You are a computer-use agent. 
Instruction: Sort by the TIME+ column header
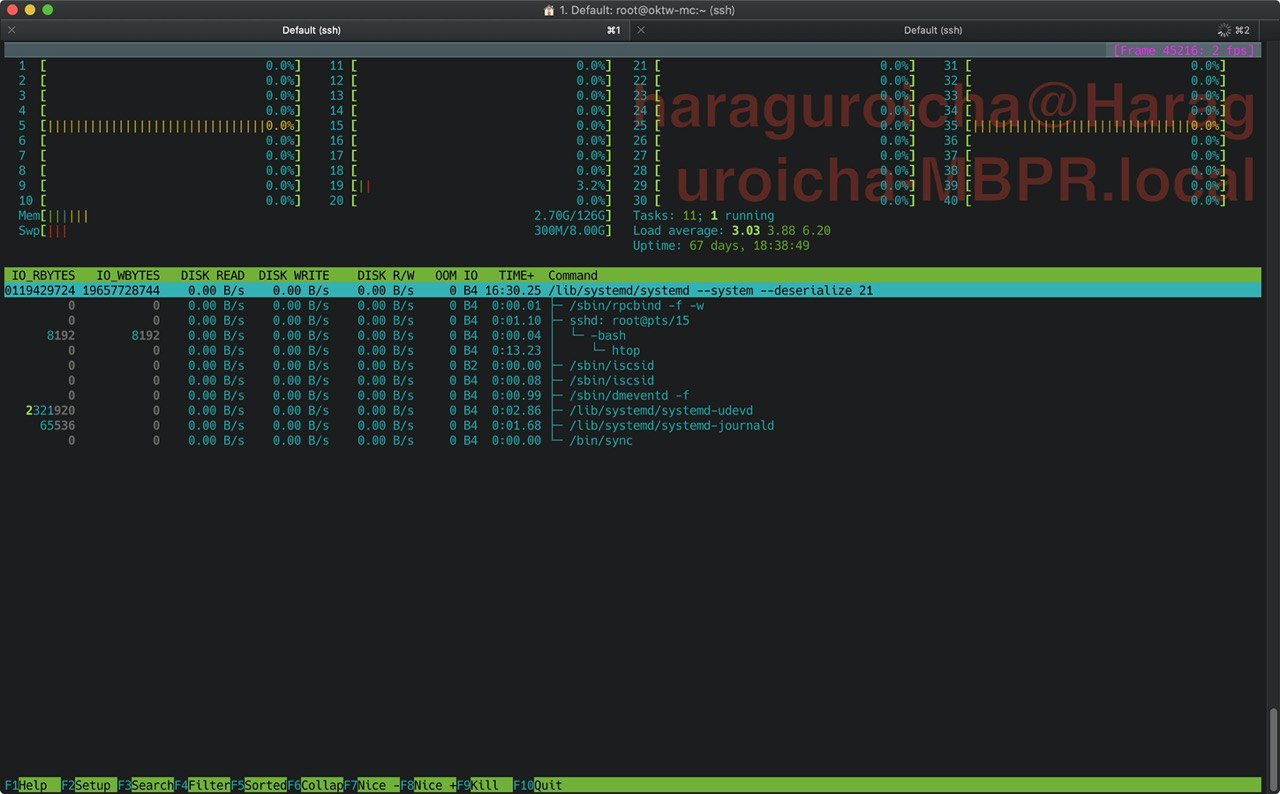(516, 275)
